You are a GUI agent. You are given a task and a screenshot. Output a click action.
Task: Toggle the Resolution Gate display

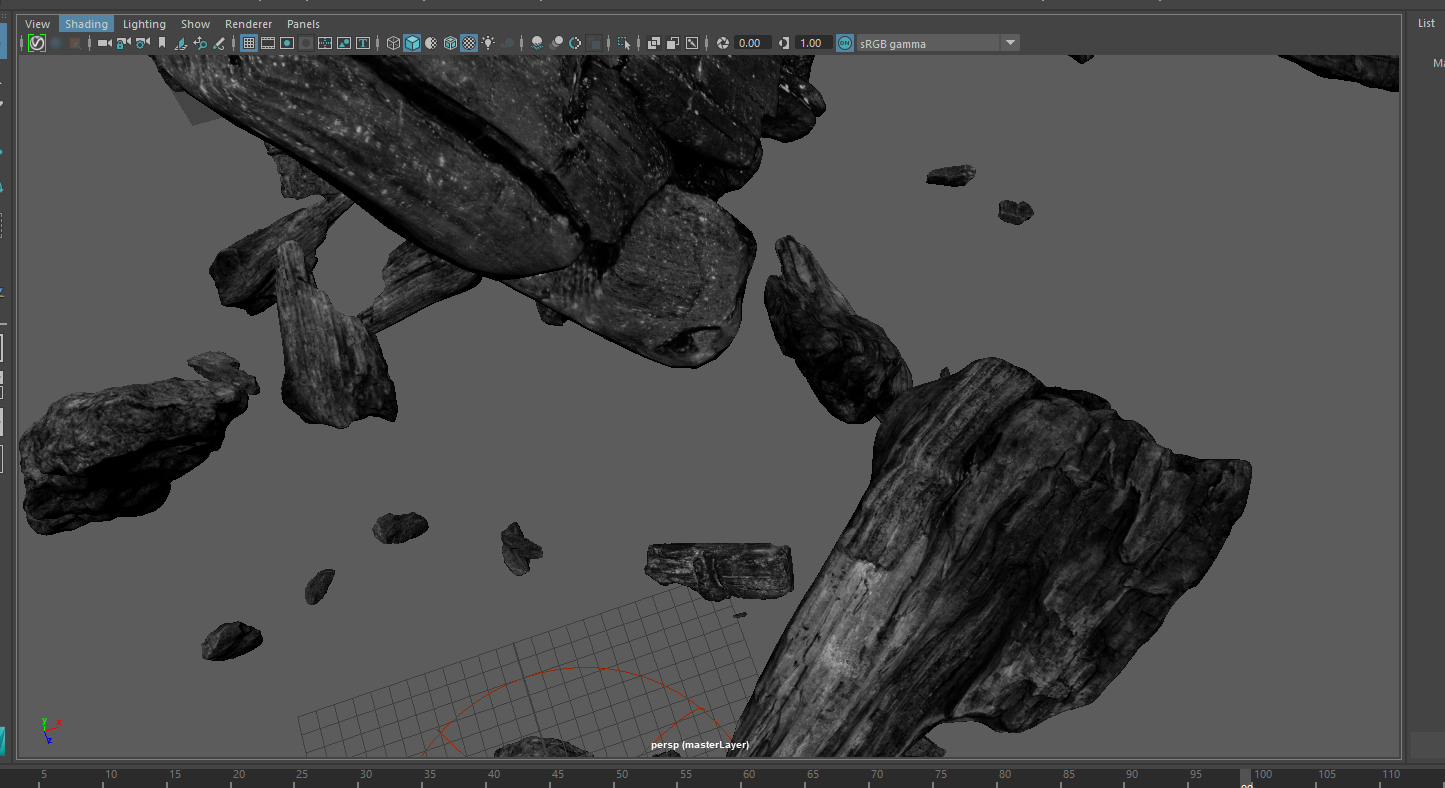click(x=287, y=43)
